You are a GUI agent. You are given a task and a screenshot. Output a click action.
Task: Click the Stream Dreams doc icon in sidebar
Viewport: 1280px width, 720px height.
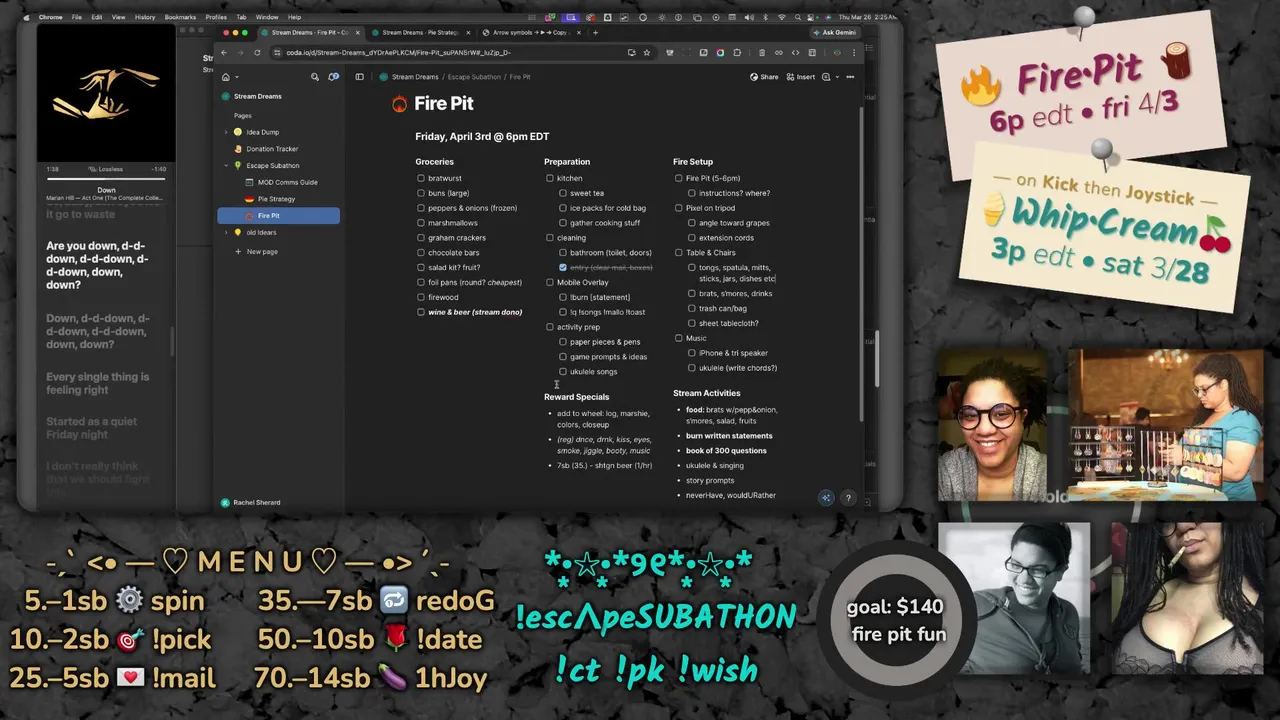pos(226,96)
